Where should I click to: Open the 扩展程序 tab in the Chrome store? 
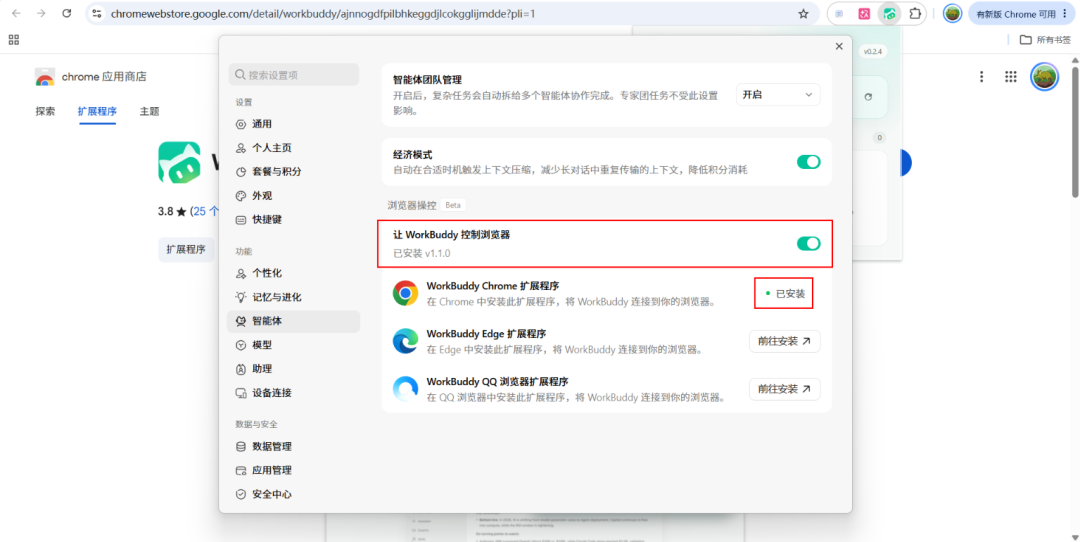pyautogui.click(x=97, y=111)
